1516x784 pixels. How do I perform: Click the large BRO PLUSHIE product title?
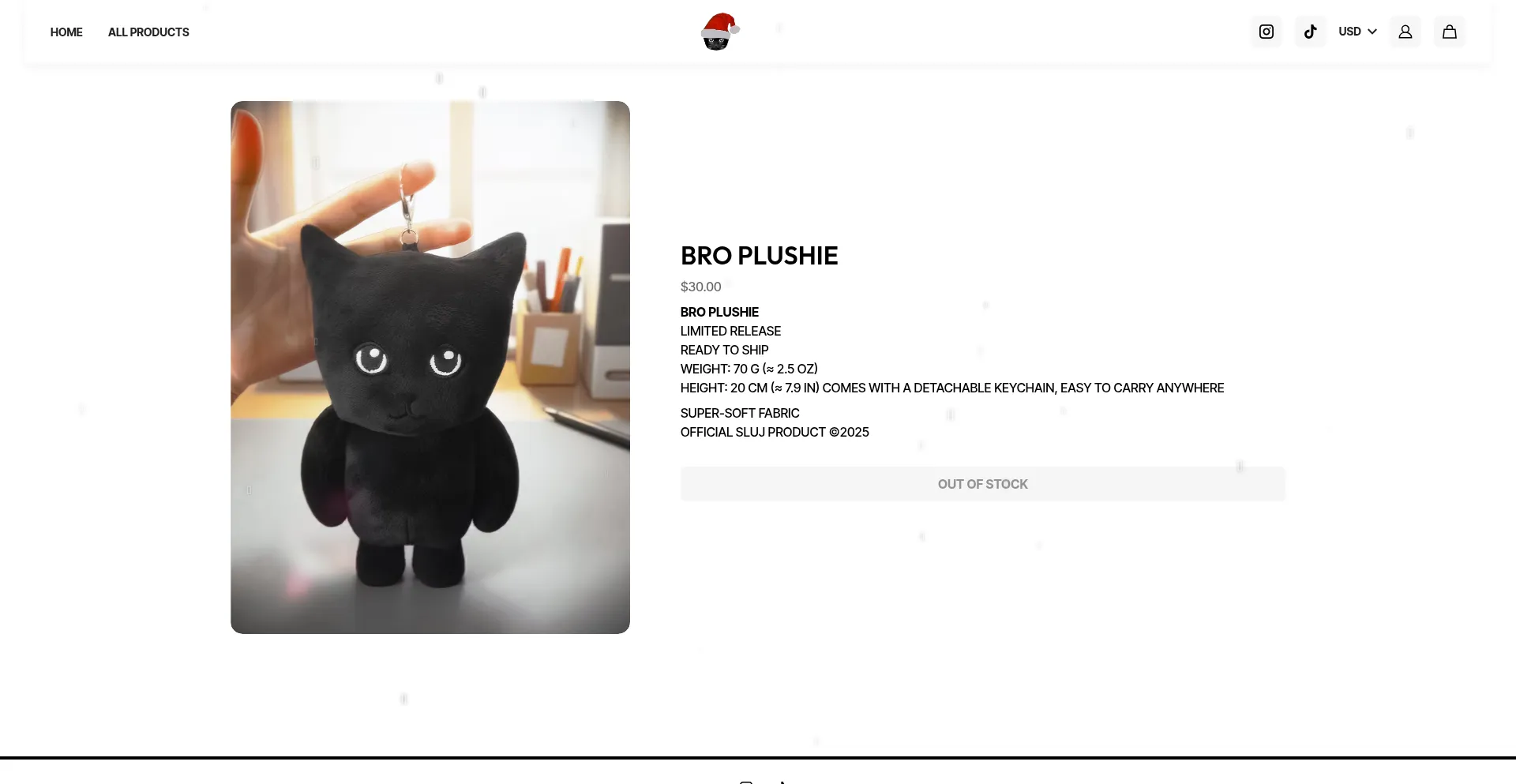click(760, 256)
